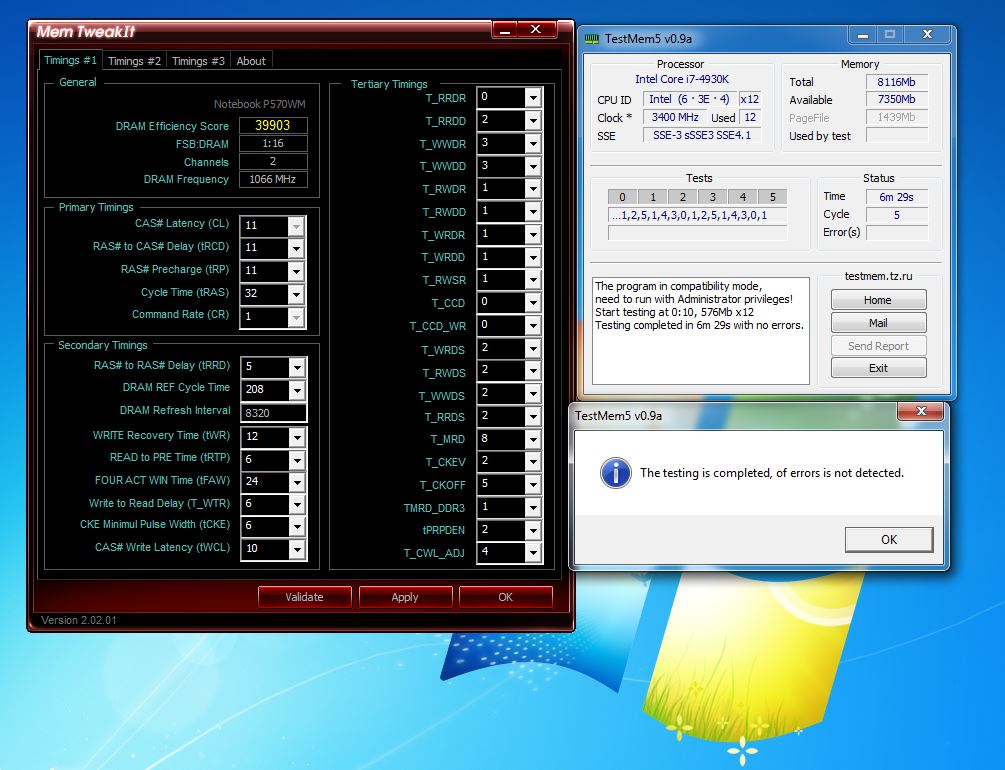The width and height of the screenshot is (1005, 770).
Task: Close the testing completed dialog with X
Action: click(921, 411)
